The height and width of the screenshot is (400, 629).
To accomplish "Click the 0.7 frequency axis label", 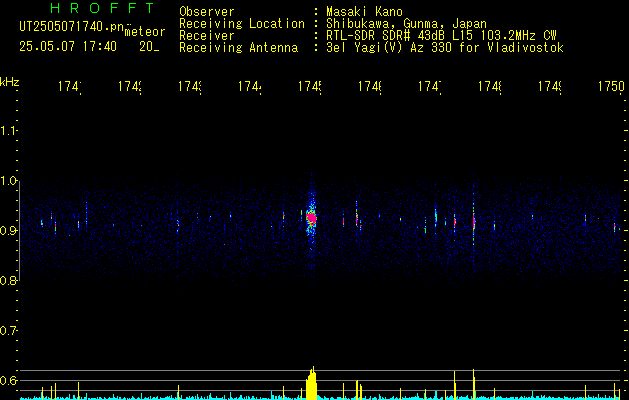I will tap(9, 331).
